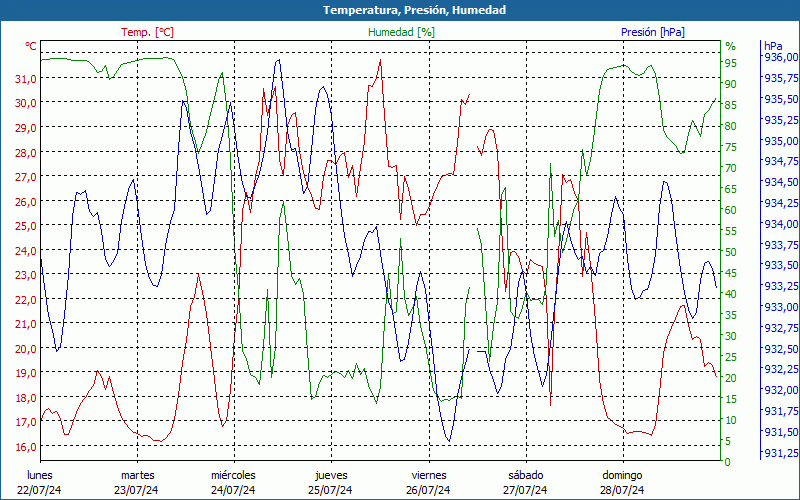Click the '932,75' pressure axis value
This screenshot has width=800, height=500.
click(x=780, y=327)
